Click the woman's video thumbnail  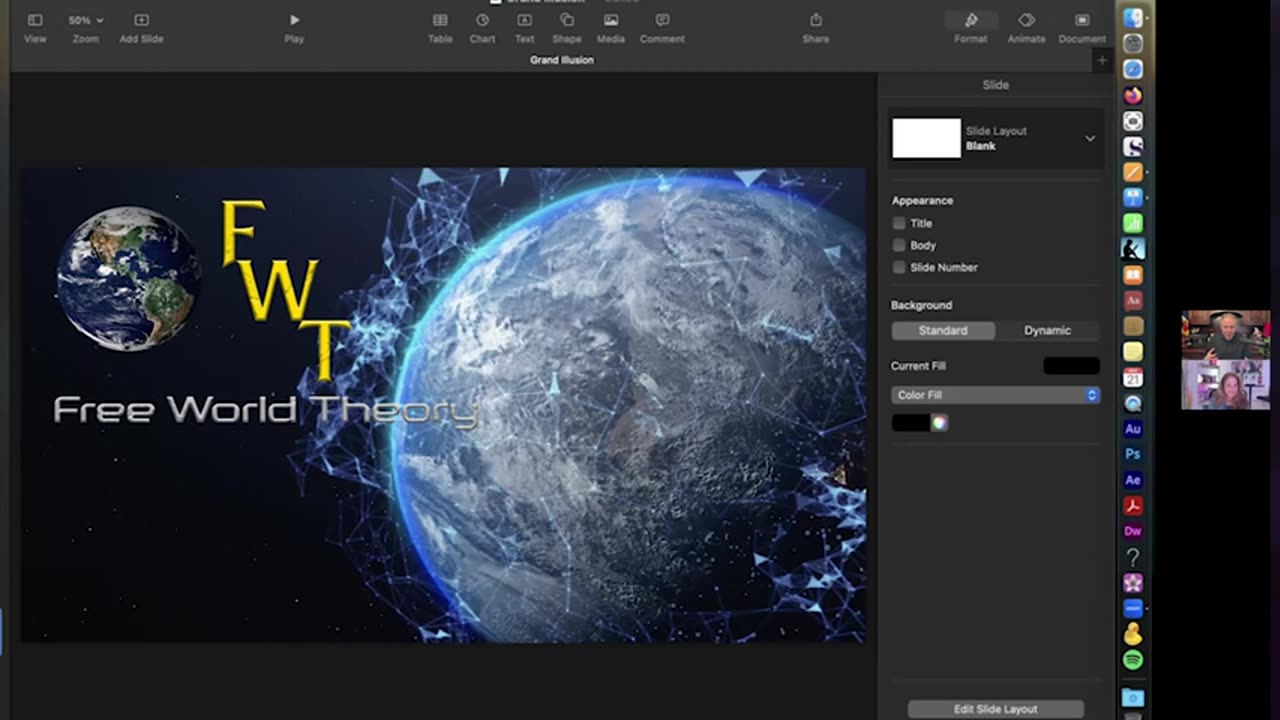(1226, 385)
